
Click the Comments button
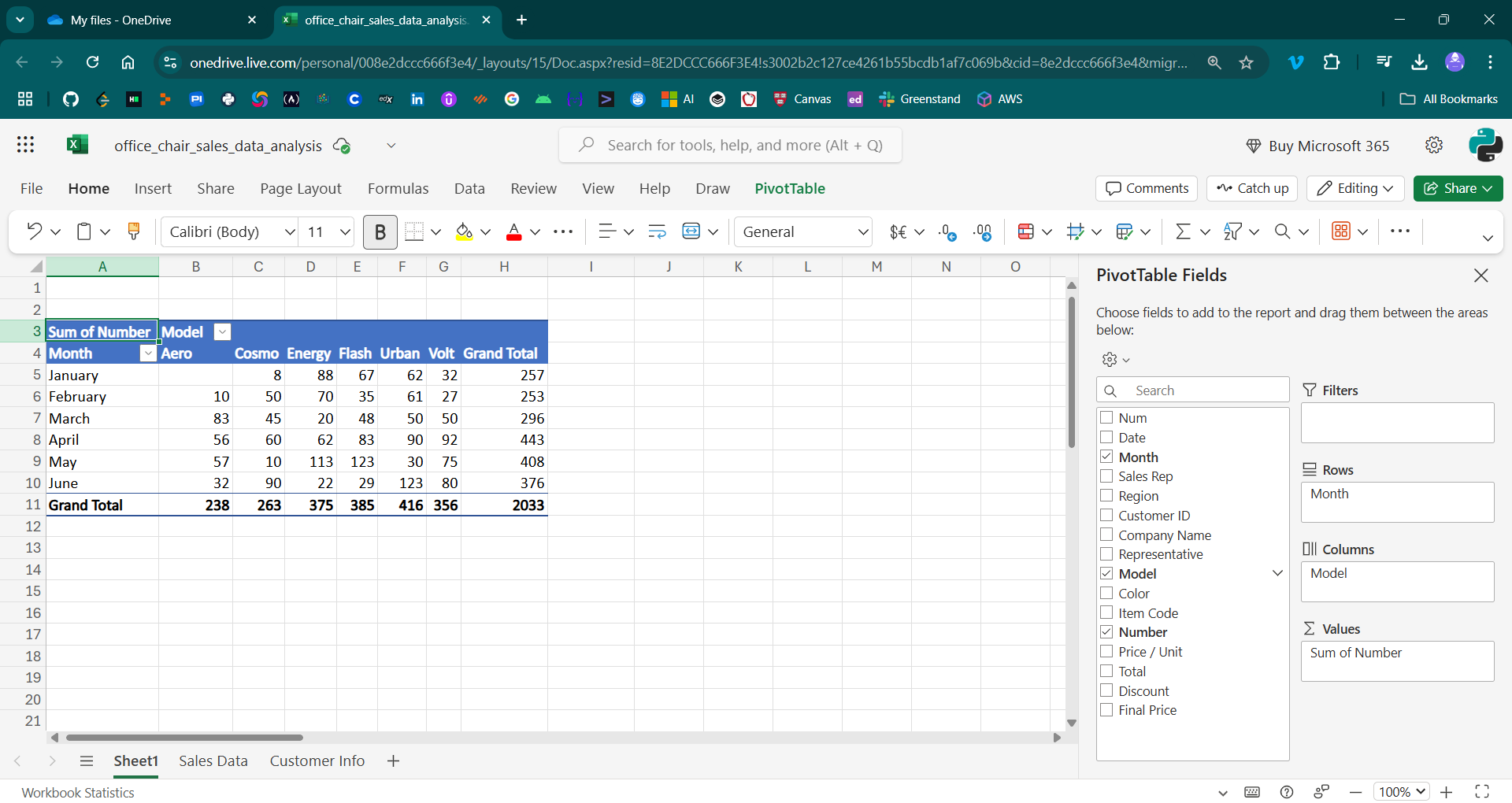[1146, 189]
